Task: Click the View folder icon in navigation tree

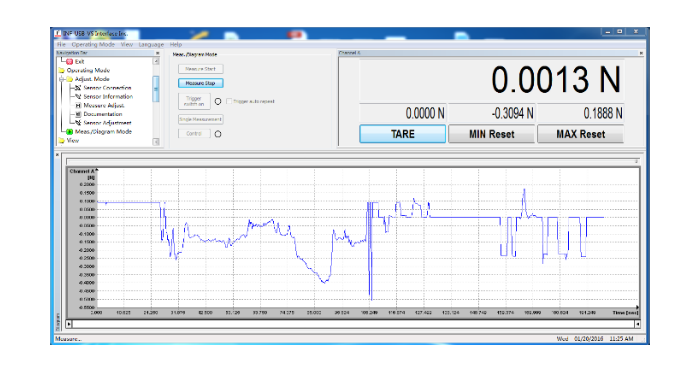Action: (62, 141)
